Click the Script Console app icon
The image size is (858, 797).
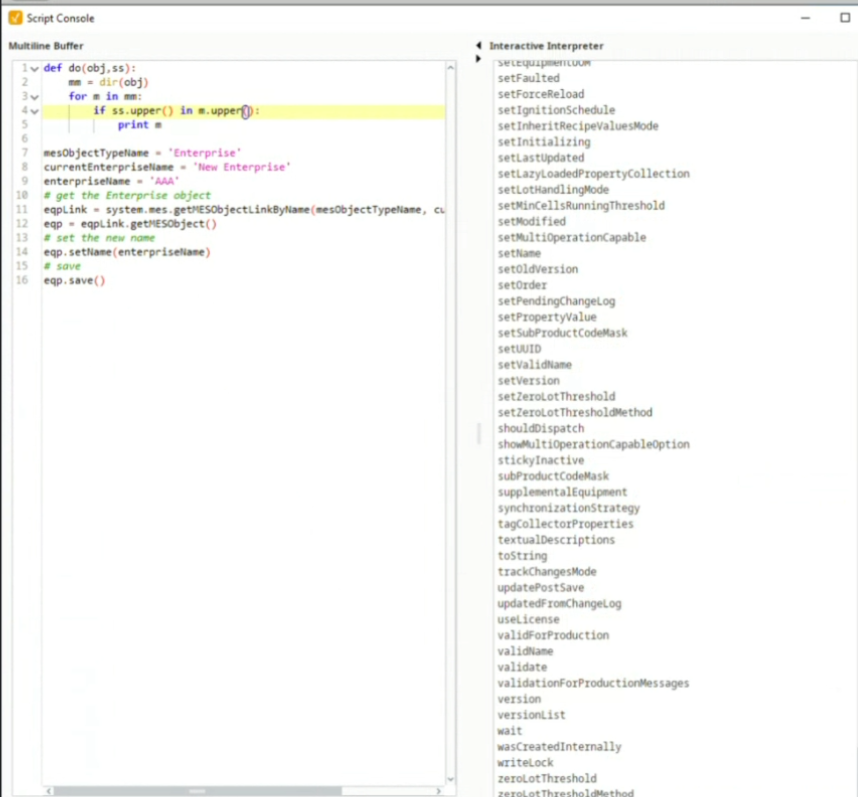point(15,18)
